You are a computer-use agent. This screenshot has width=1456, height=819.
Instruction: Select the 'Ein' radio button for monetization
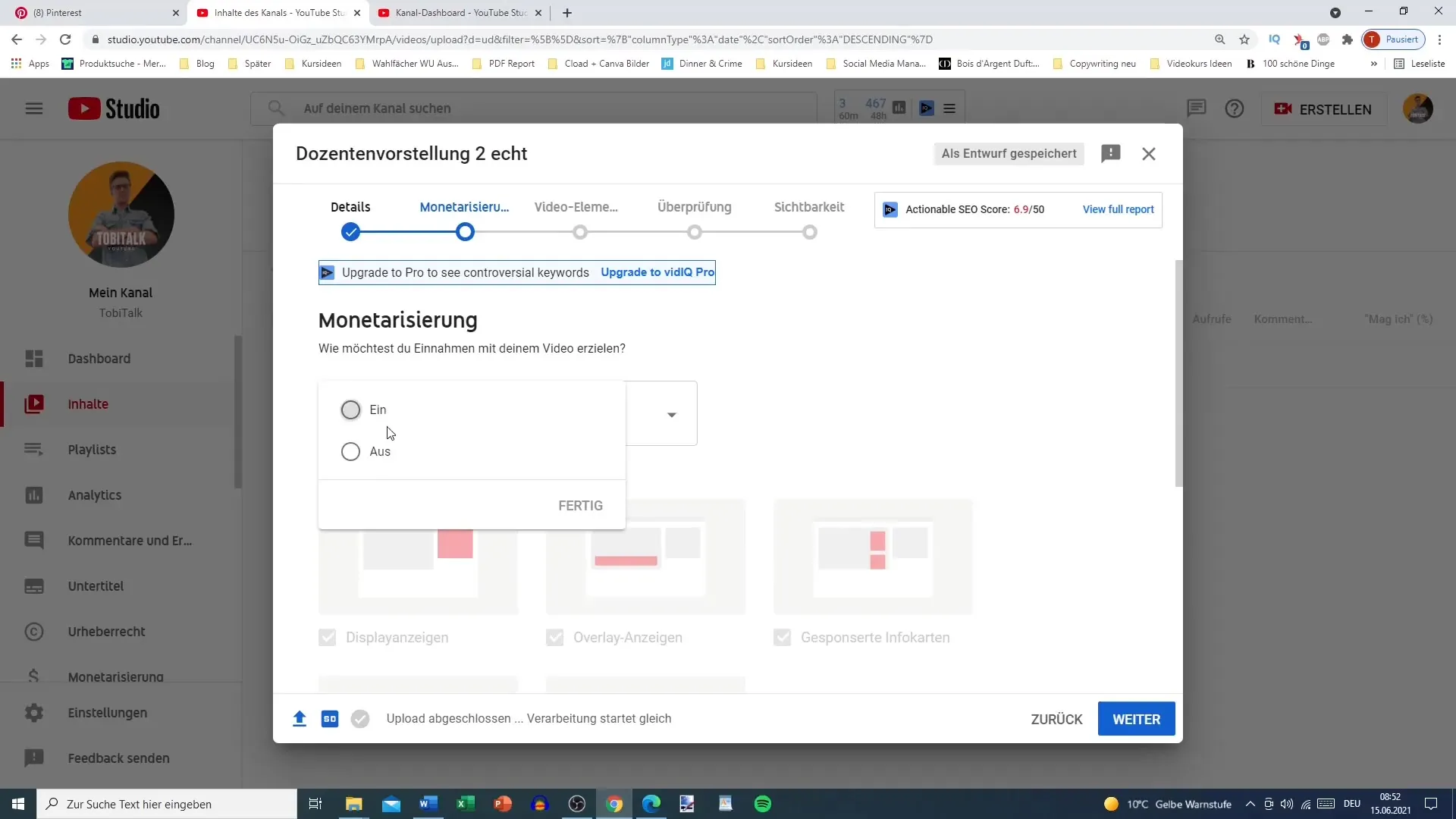[x=351, y=409]
